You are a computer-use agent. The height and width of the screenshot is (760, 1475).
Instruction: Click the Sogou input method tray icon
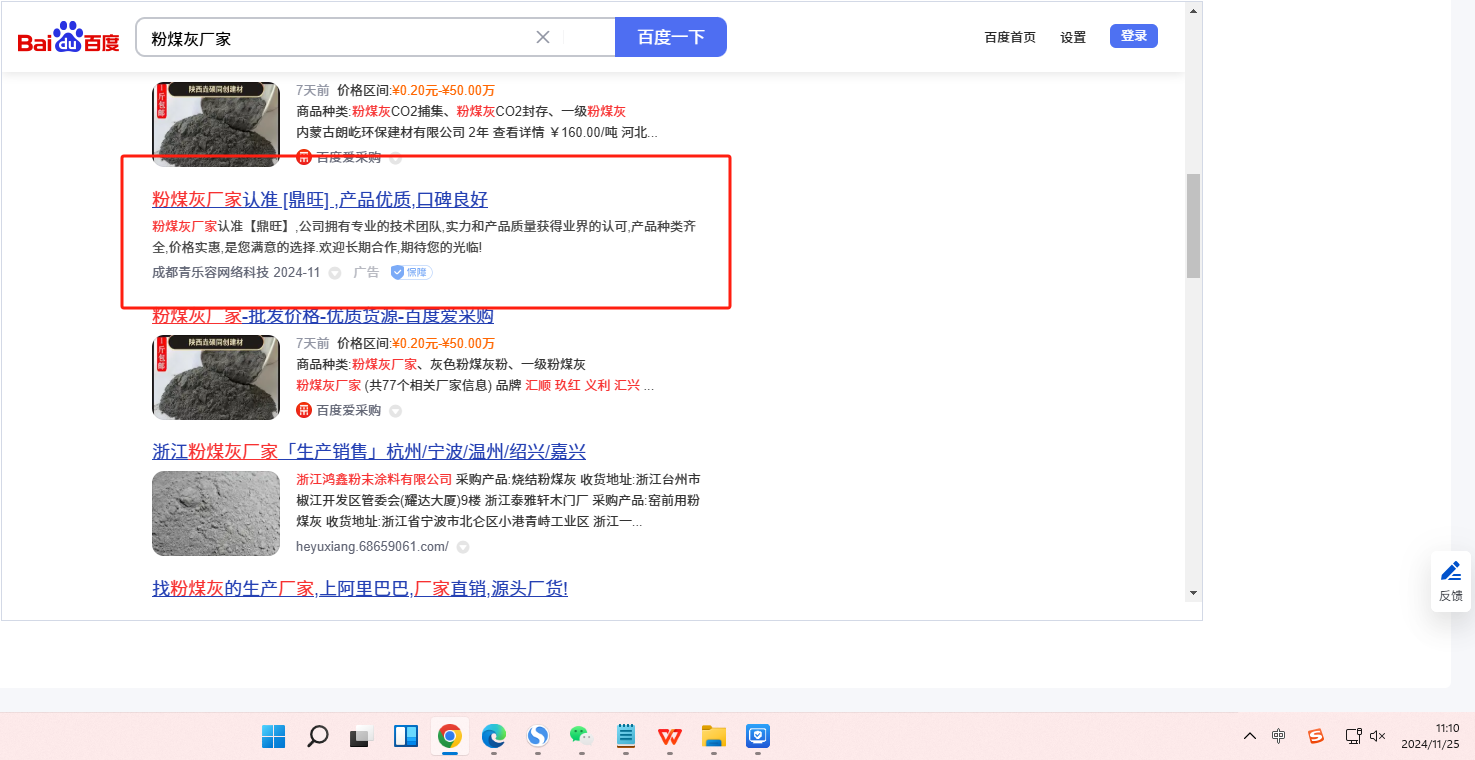tap(1316, 736)
